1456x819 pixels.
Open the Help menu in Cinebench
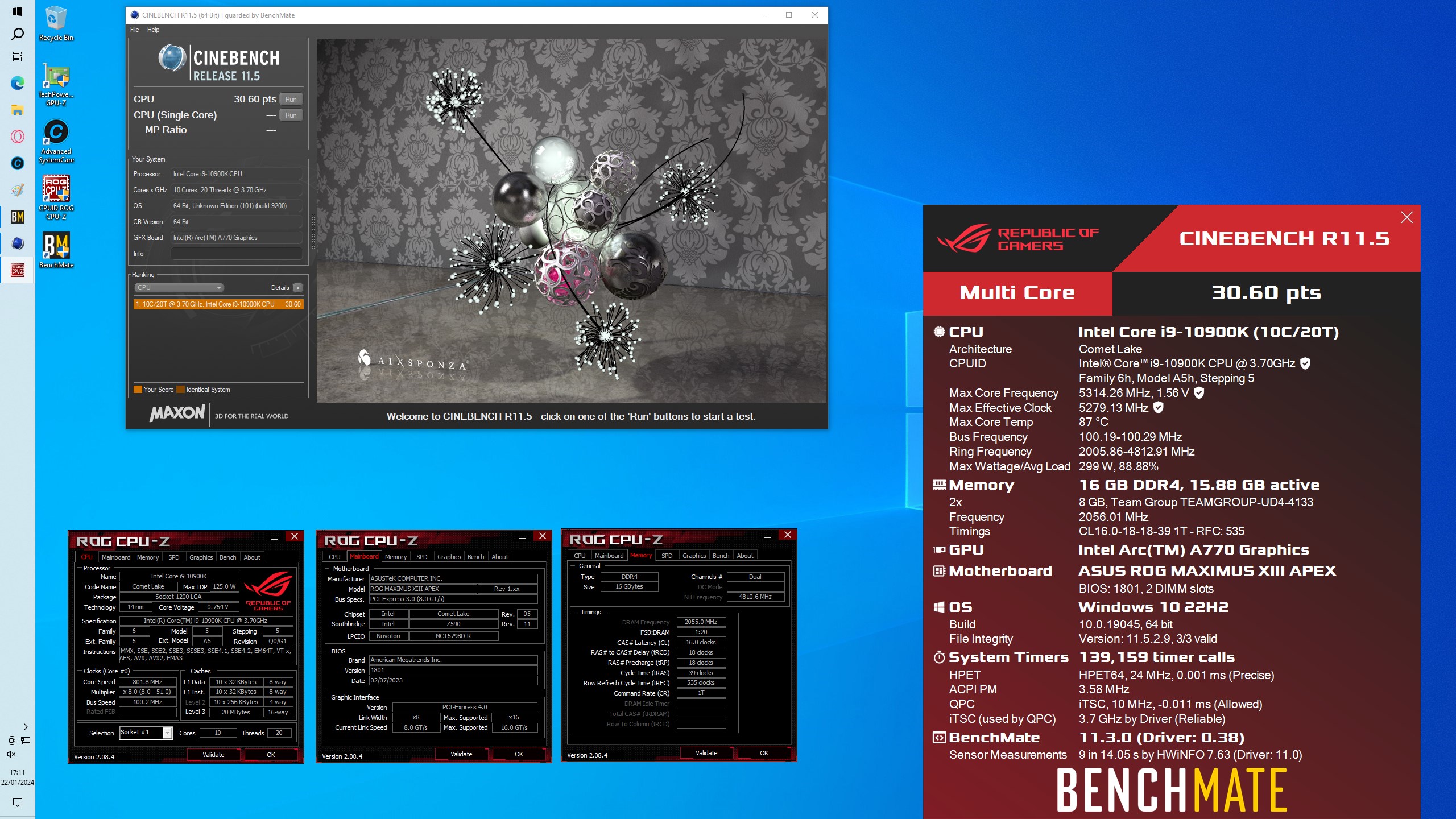pyautogui.click(x=153, y=30)
